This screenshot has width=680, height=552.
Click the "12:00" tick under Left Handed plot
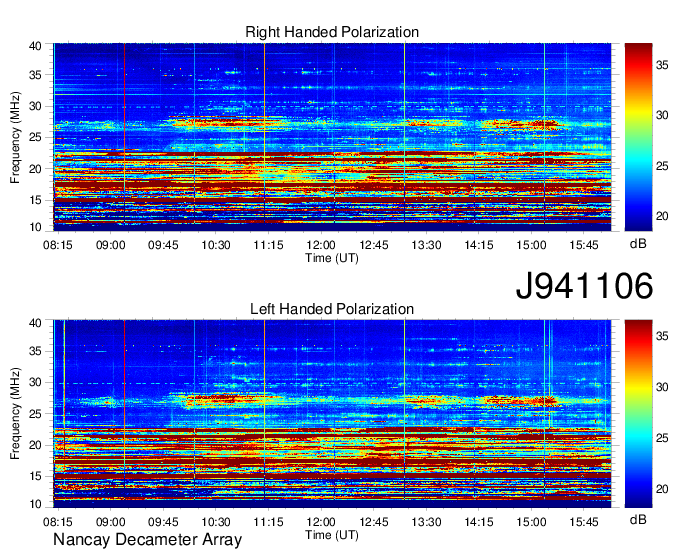(321, 522)
